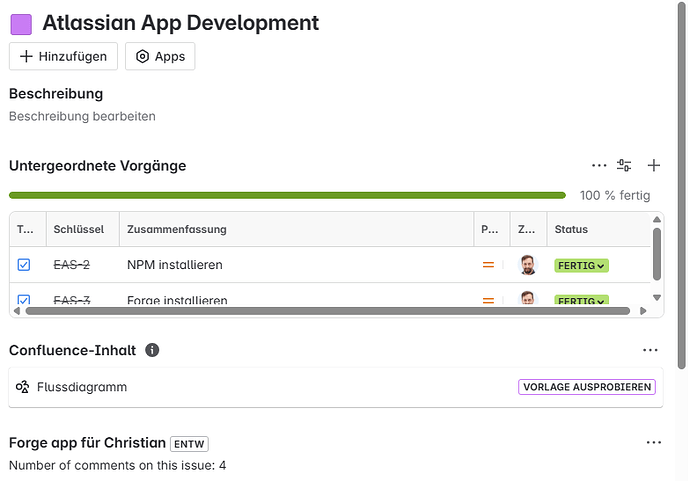
Task: Add a child issue with the plus icon
Action: tap(654, 165)
